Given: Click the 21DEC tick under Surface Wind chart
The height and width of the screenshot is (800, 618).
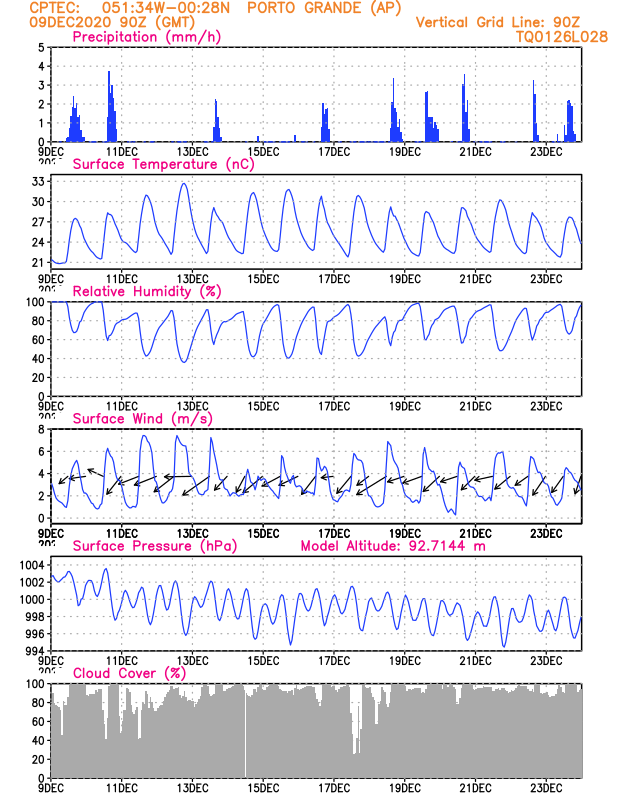Looking at the screenshot, I should coord(475,534).
